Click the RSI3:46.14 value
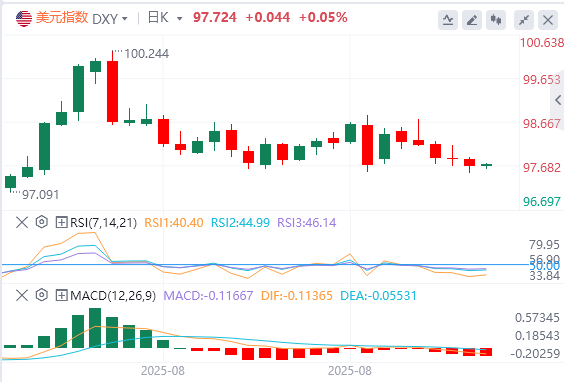 pyautogui.click(x=307, y=223)
